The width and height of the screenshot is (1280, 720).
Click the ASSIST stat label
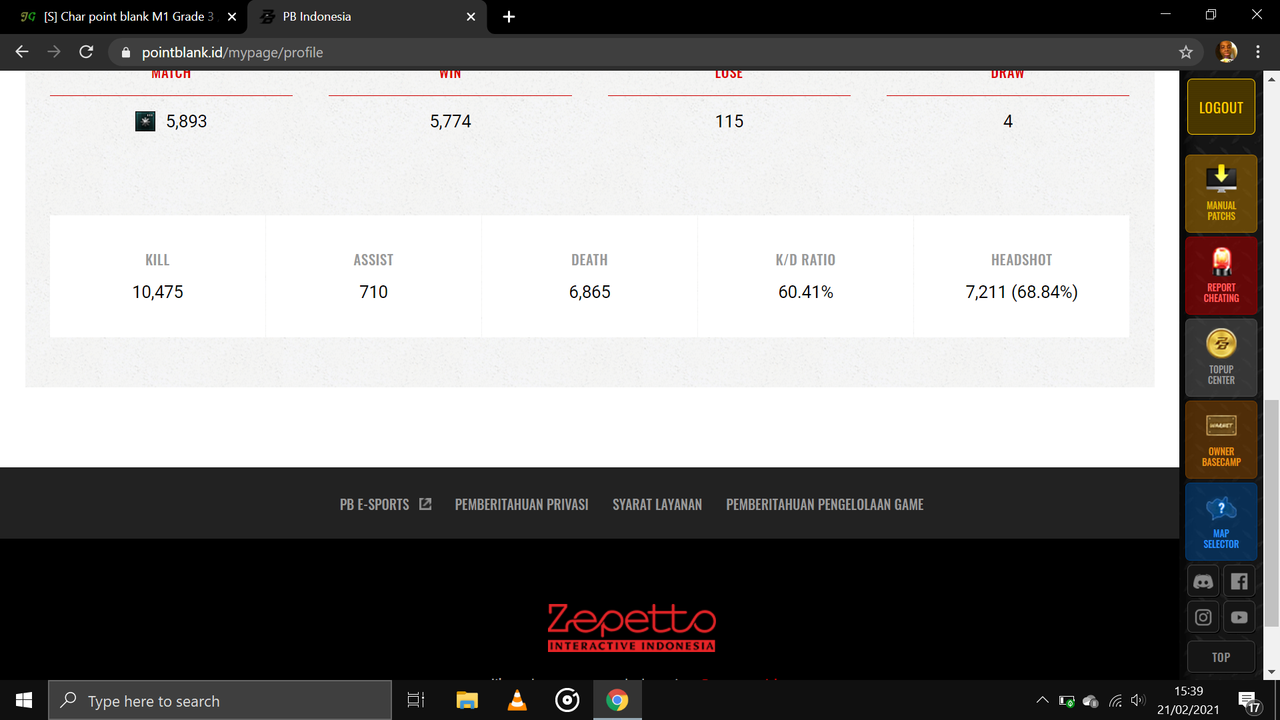click(374, 260)
